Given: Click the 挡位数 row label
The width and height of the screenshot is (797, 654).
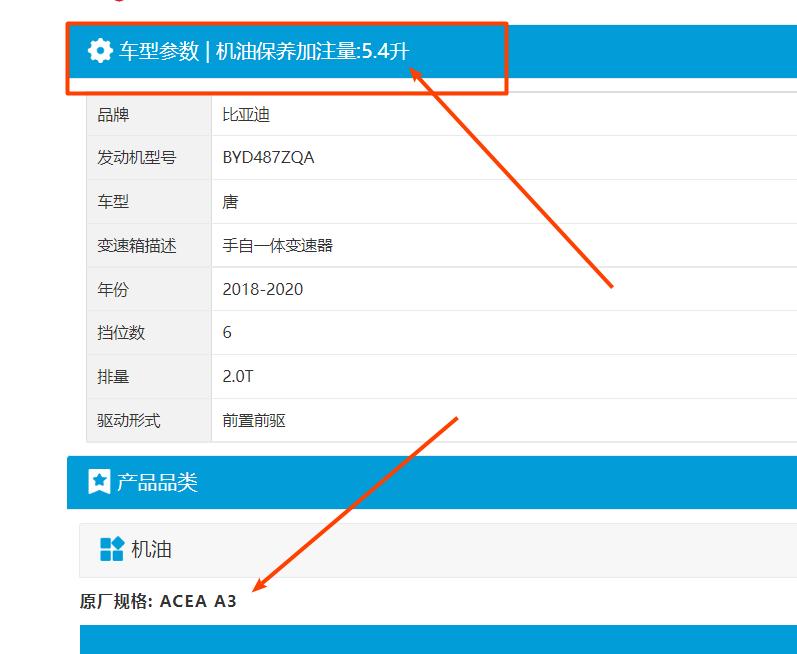Looking at the screenshot, I should [x=121, y=333].
